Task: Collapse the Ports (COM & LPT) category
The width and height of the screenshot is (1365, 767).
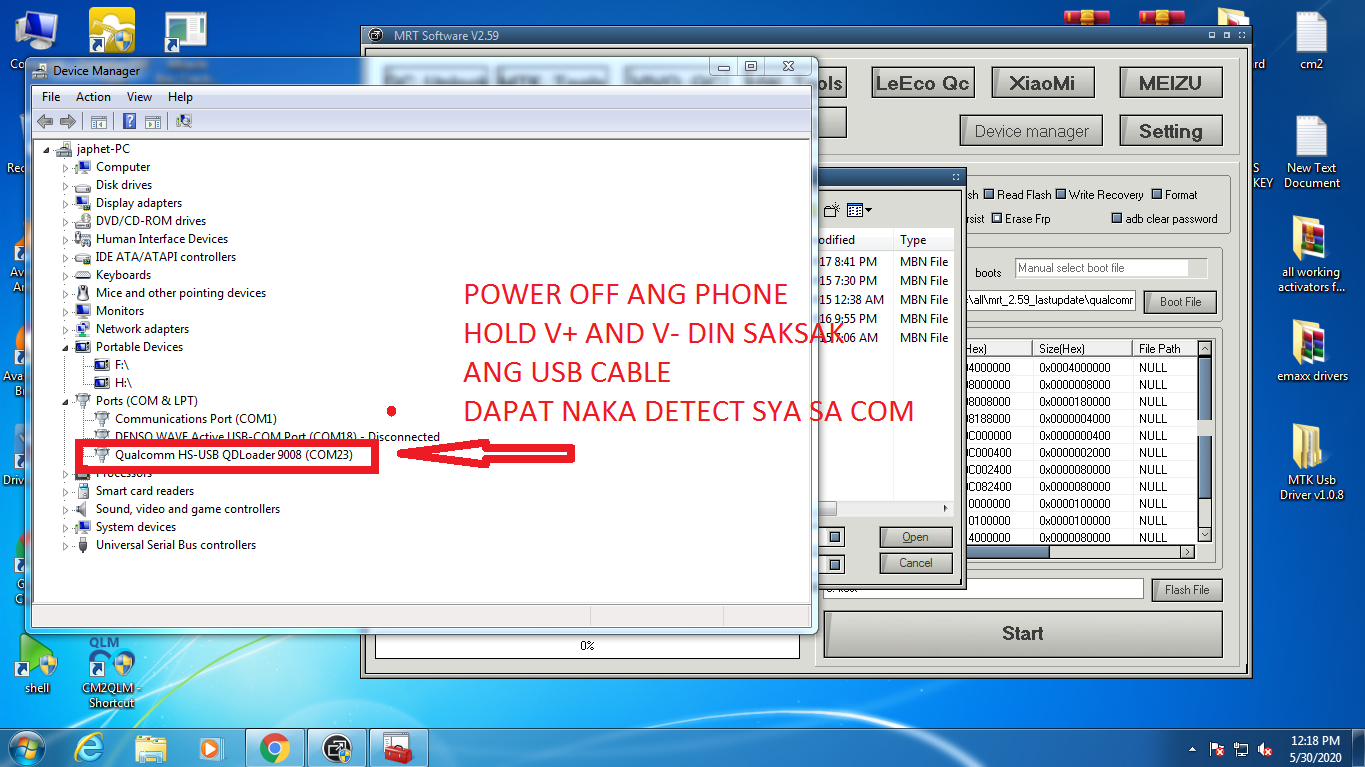Action: pos(67,402)
